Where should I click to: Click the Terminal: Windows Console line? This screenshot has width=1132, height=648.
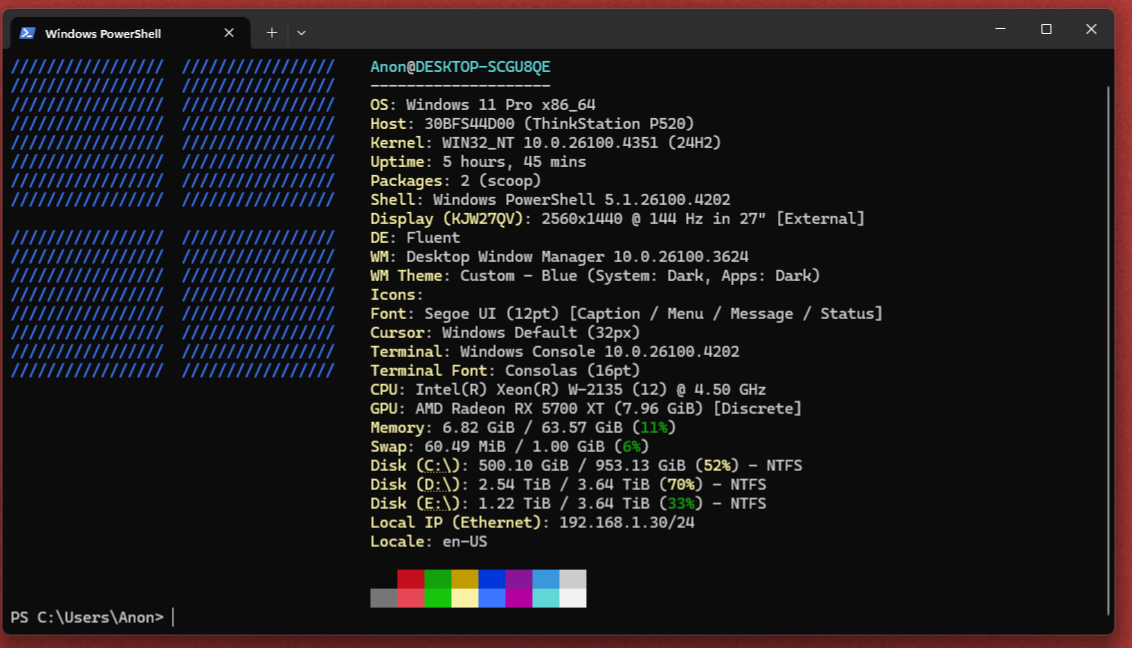tap(554, 352)
